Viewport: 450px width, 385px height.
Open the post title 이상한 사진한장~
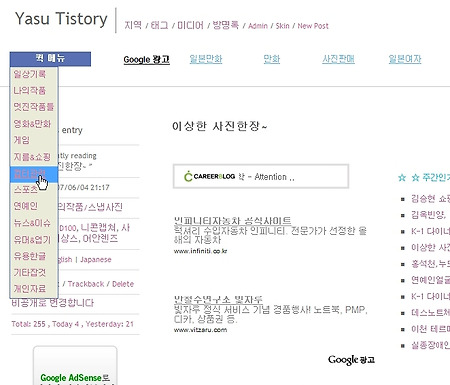pos(220,126)
